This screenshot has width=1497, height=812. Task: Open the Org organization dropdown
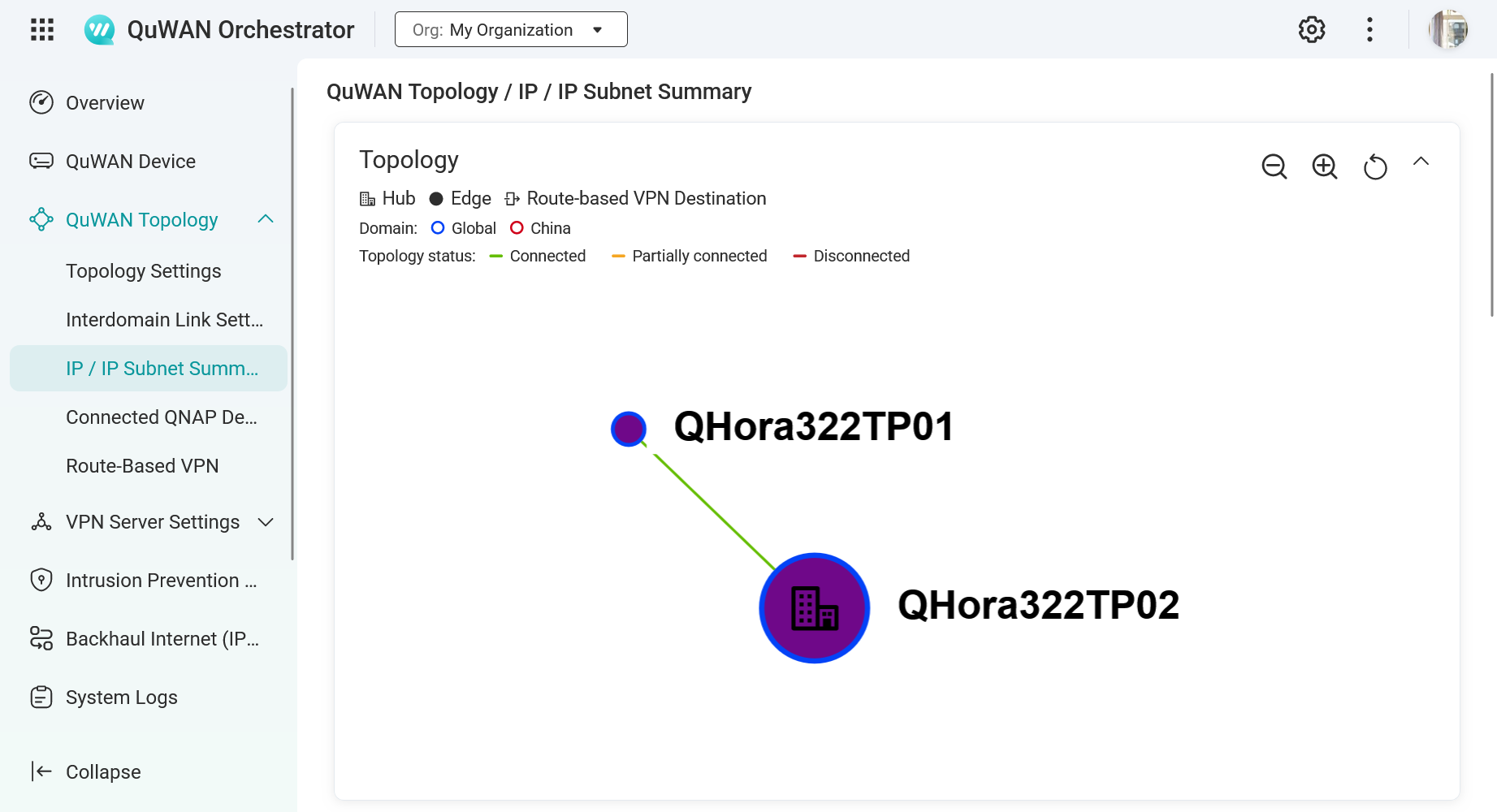510,30
